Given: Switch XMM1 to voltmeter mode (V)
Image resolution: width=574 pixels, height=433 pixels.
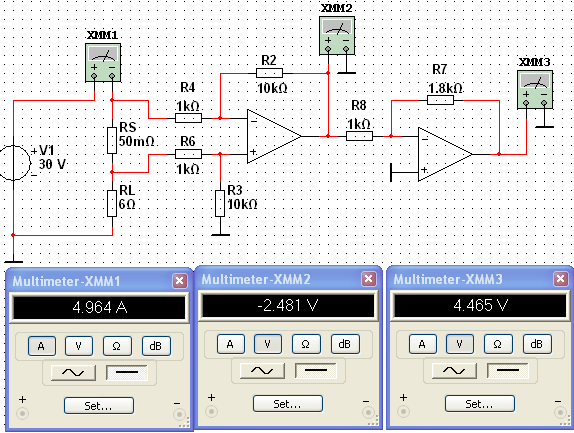Looking at the screenshot, I should pos(79,346).
